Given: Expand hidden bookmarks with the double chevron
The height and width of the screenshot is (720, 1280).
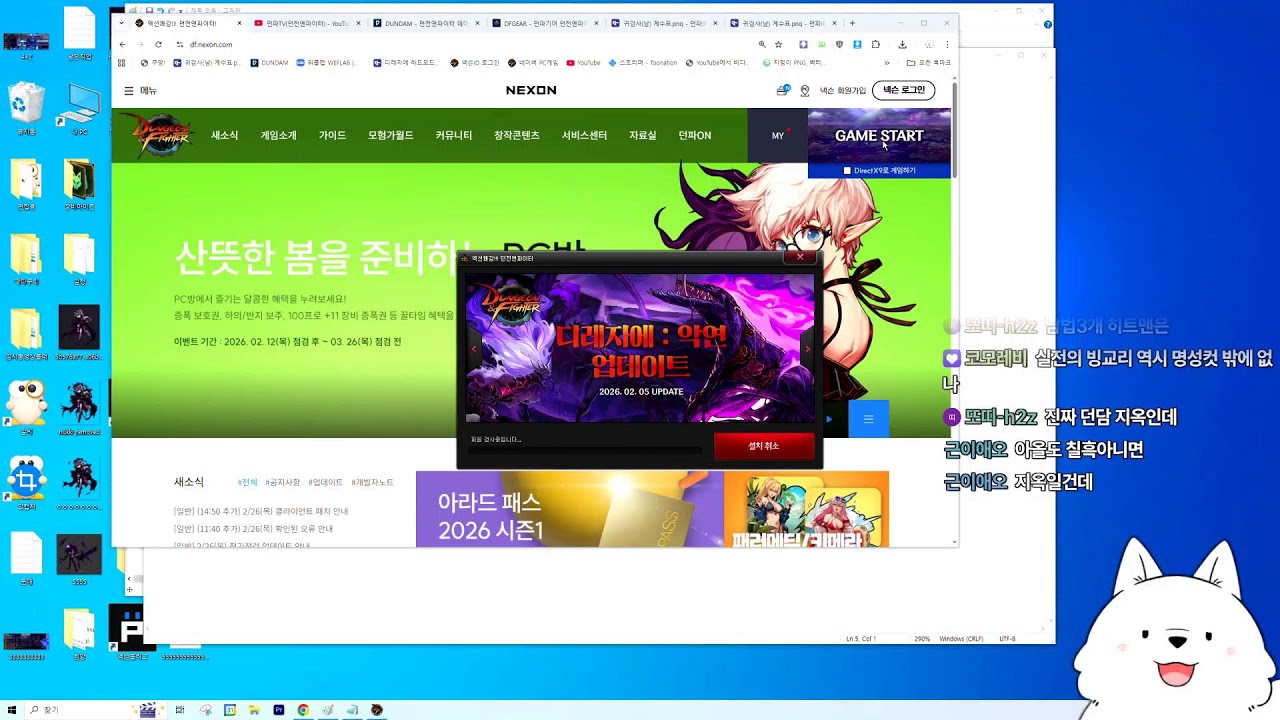Looking at the screenshot, I should (x=886, y=63).
